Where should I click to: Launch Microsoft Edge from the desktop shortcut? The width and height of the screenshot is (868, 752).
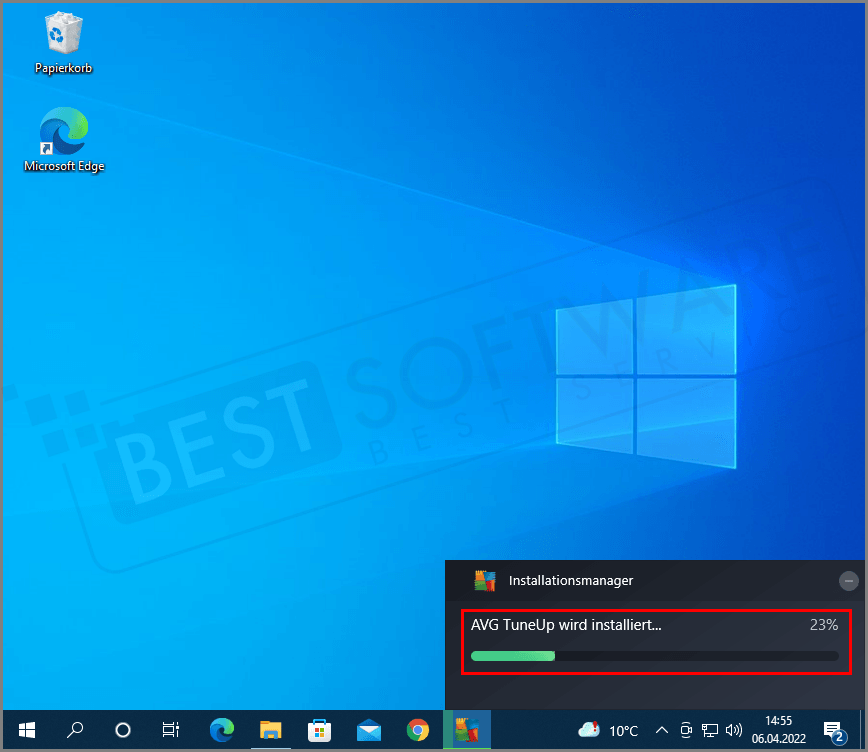(x=63, y=135)
